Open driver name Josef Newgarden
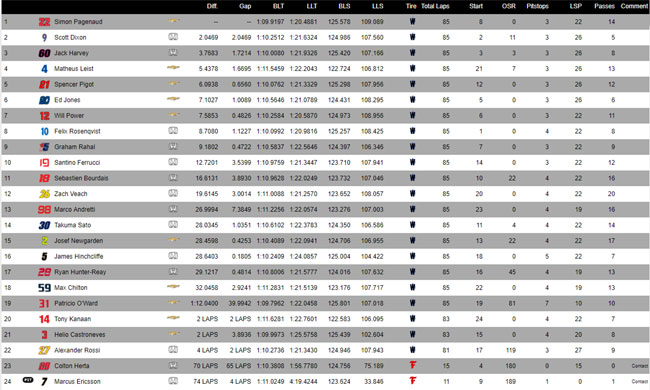650x390 pixels. tap(78, 241)
